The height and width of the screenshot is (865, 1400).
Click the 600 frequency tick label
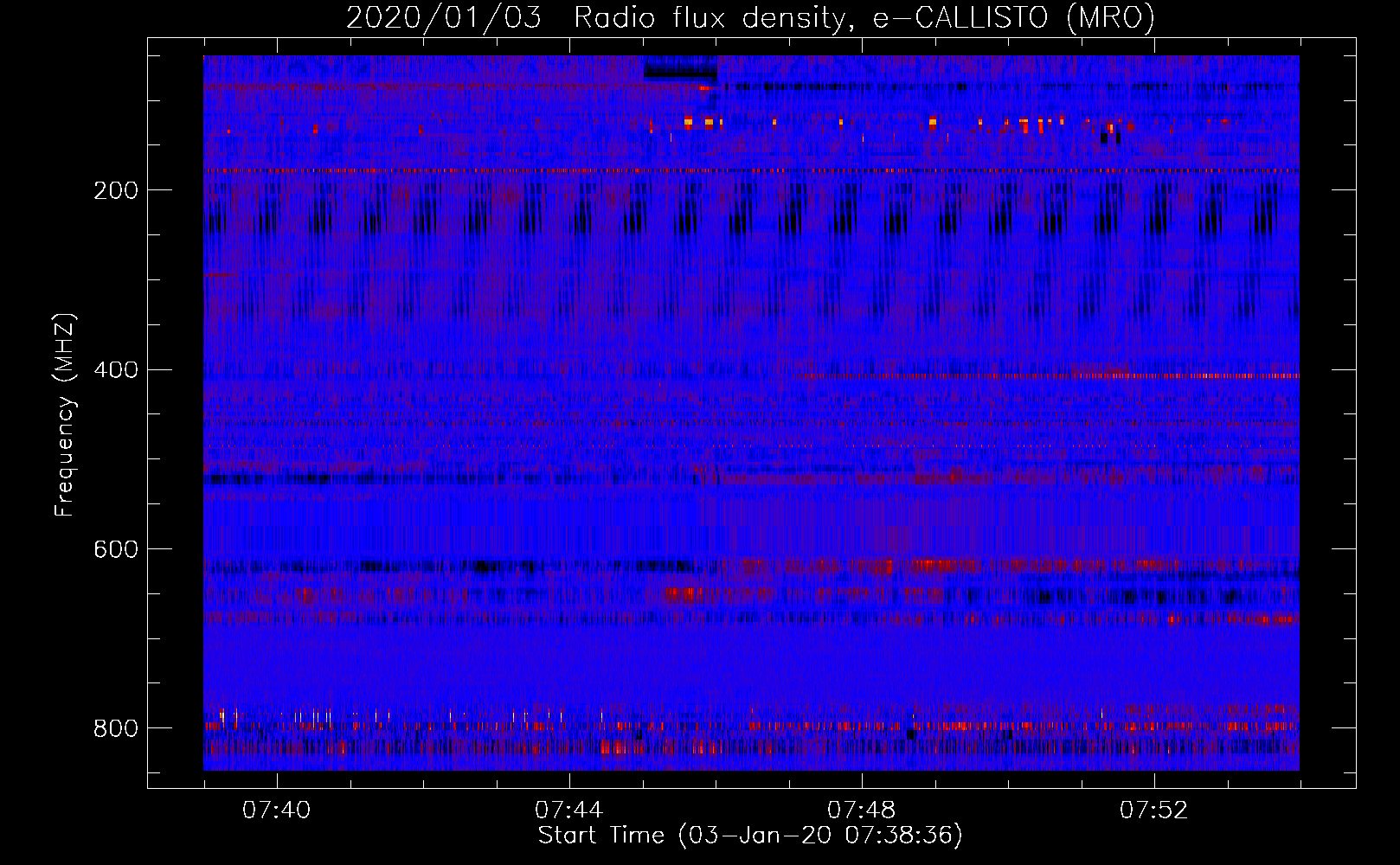point(116,550)
